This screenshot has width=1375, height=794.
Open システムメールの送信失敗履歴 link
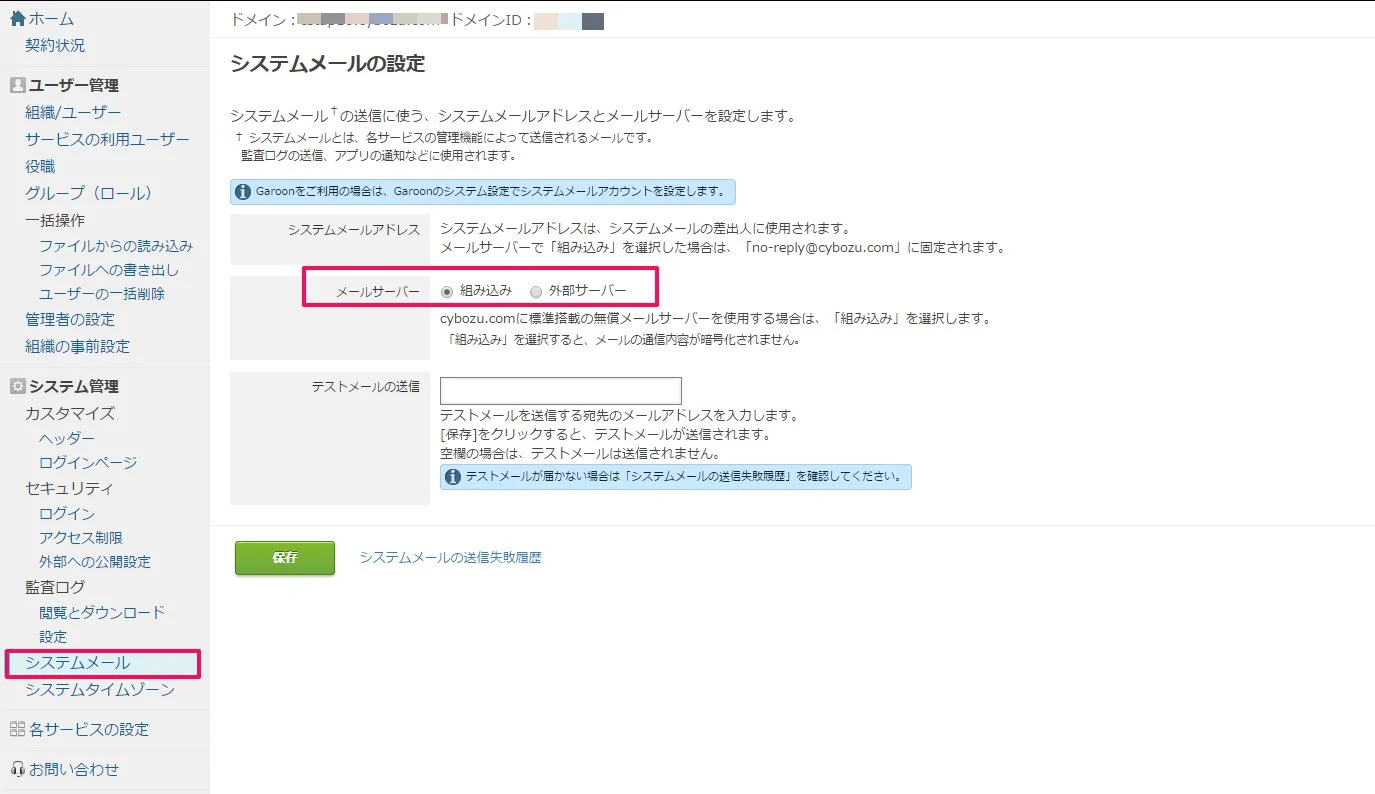pyautogui.click(x=450, y=557)
